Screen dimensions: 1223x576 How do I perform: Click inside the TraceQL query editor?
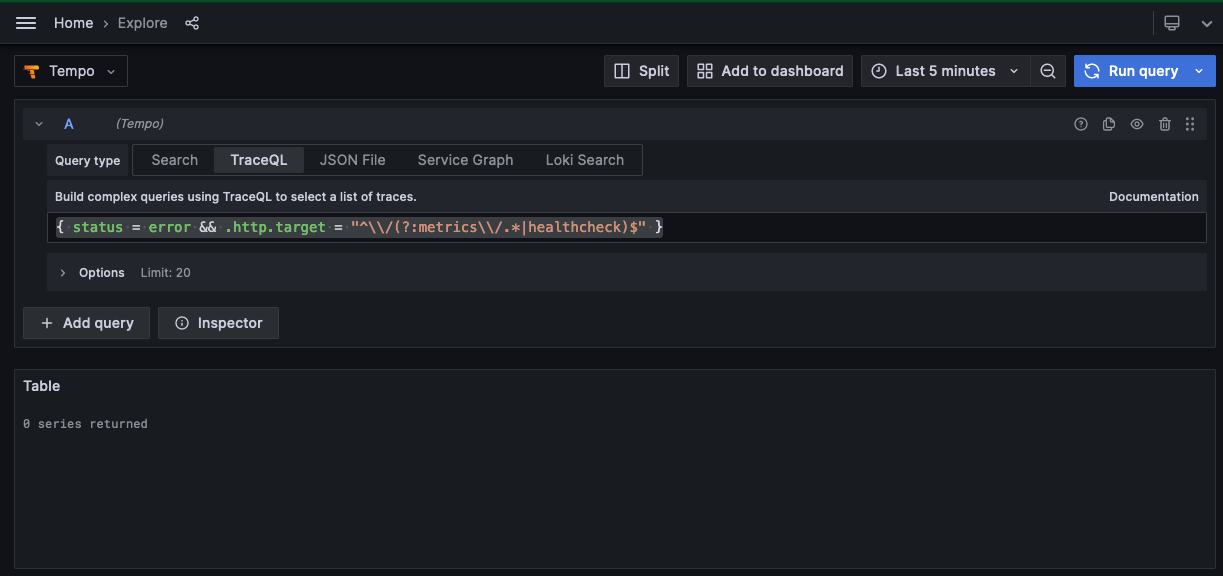400,227
